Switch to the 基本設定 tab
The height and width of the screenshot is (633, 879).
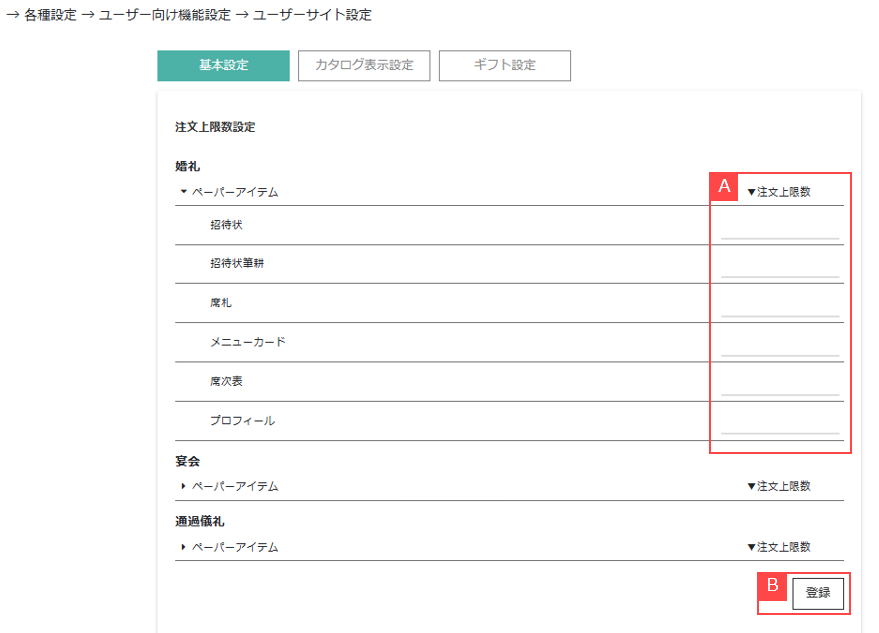point(223,66)
